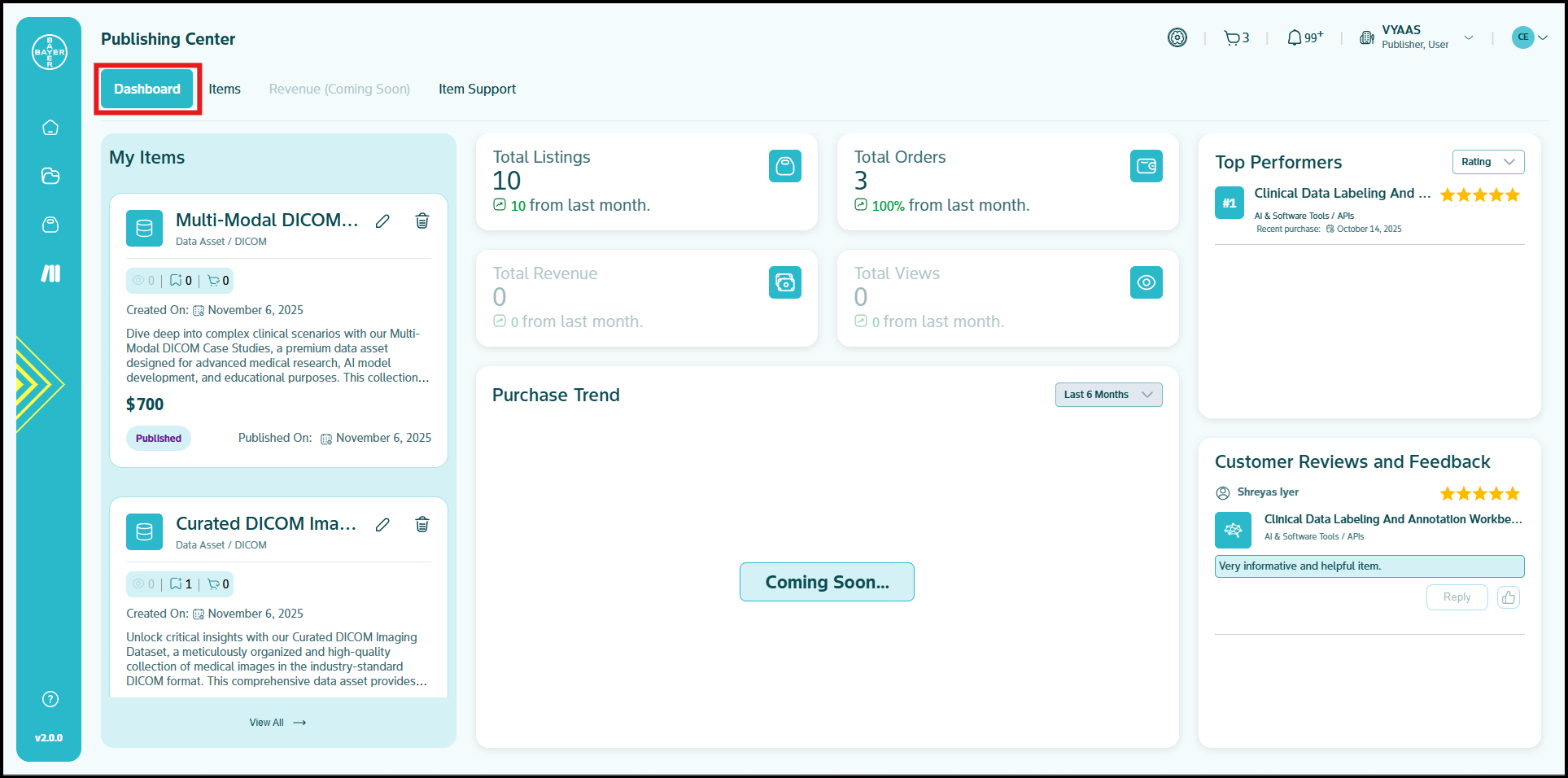Open the CE user avatar menu
Image resolution: width=1568 pixels, height=778 pixels.
click(1528, 37)
